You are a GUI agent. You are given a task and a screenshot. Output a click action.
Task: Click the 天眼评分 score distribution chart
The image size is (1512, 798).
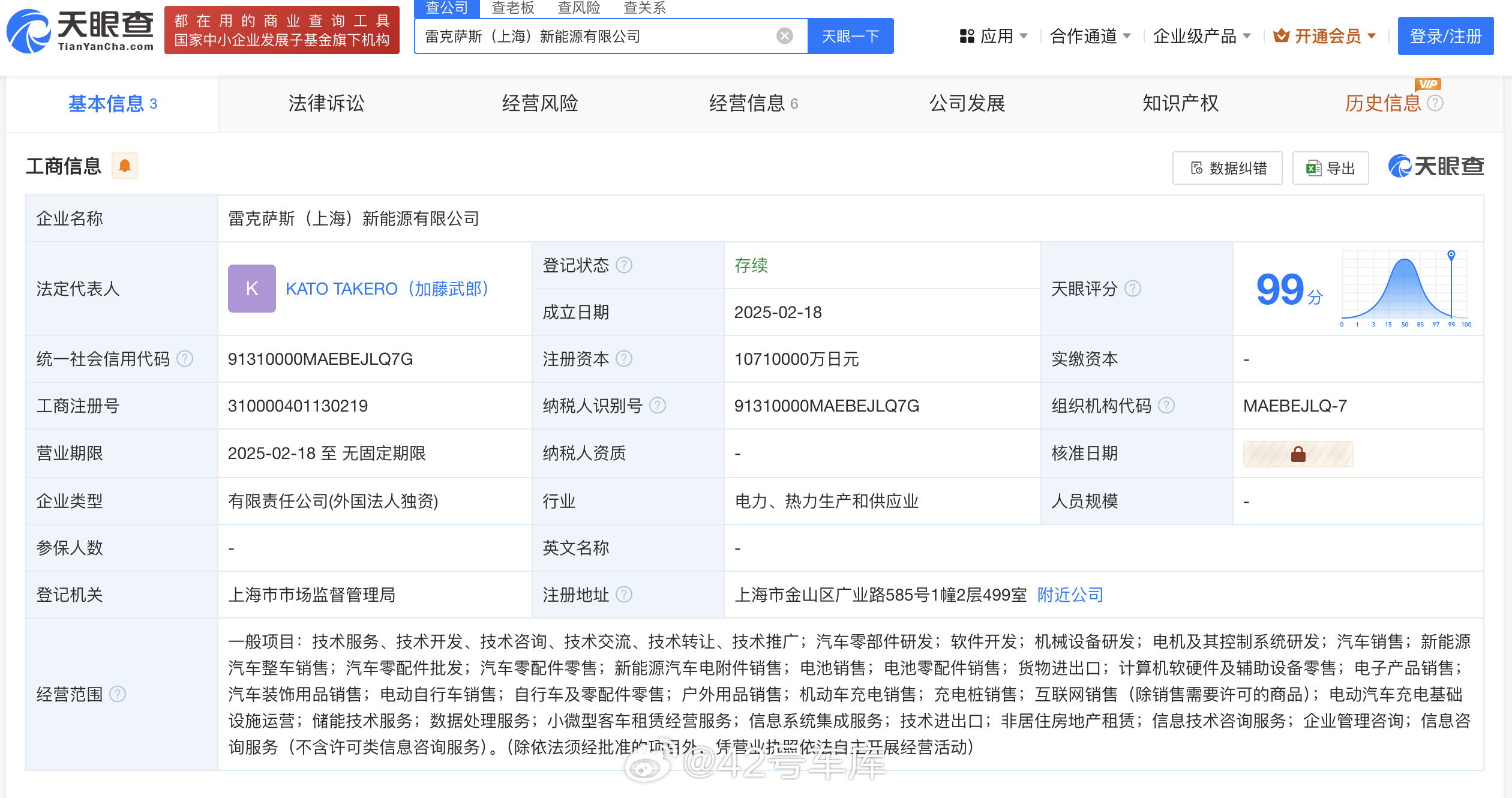pyautogui.click(x=1405, y=289)
